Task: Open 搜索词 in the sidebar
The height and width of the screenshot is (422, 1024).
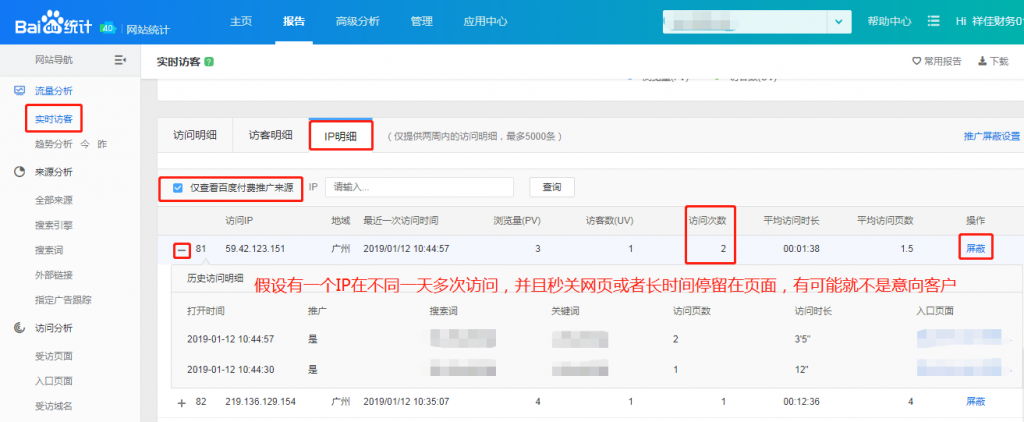Action: click(x=49, y=250)
